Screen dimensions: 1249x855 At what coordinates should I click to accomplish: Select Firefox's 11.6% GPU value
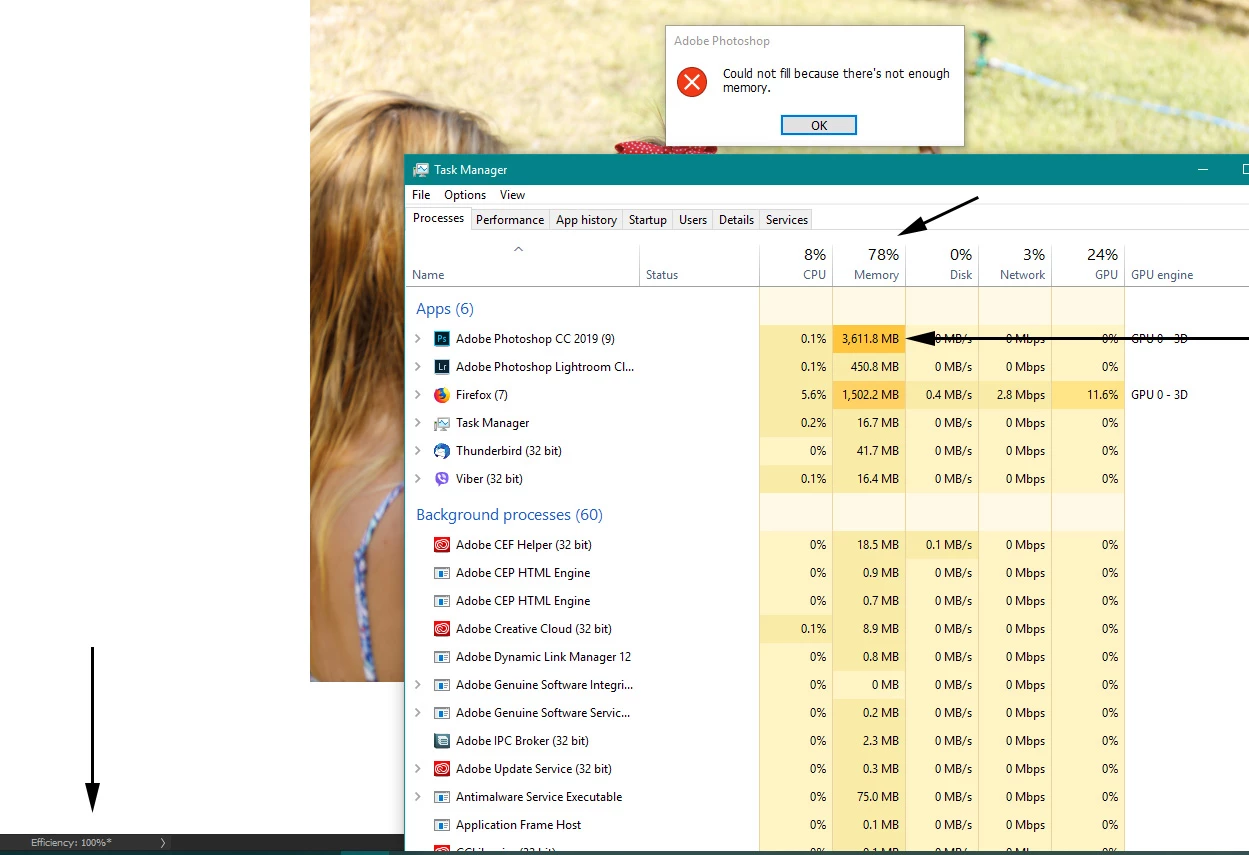(1088, 395)
